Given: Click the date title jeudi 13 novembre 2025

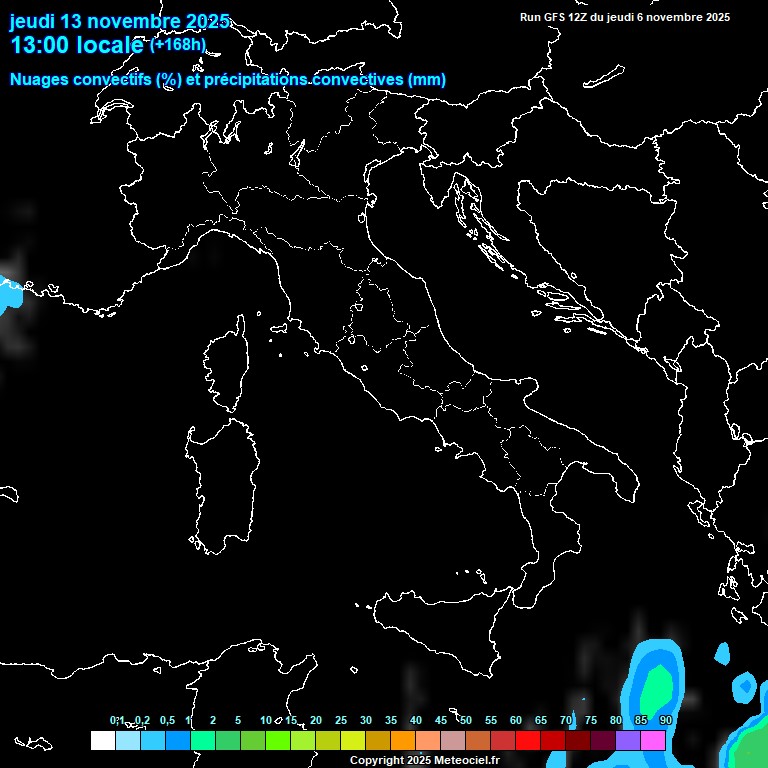Looking at the screenshot, I should click(x=119, y=21).
